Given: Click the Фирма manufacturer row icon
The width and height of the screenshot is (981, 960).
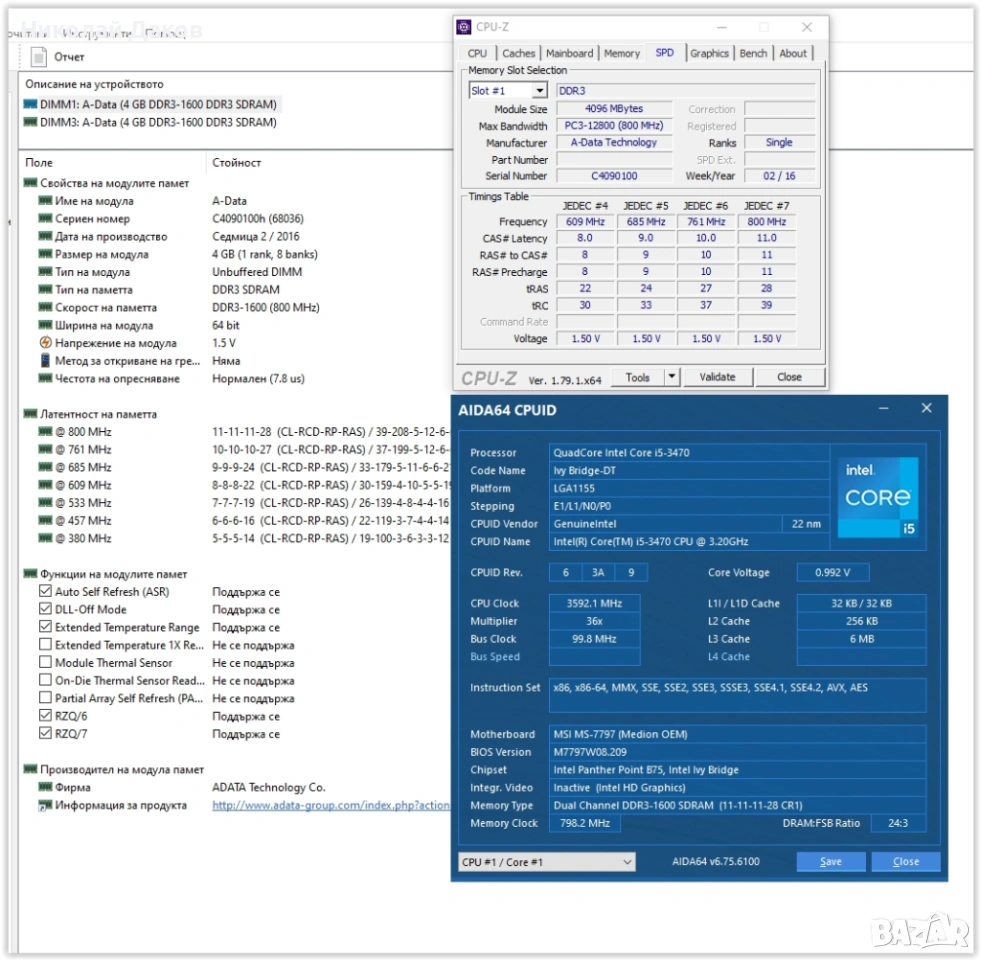Looking at the screenshot, I should 45,788.
